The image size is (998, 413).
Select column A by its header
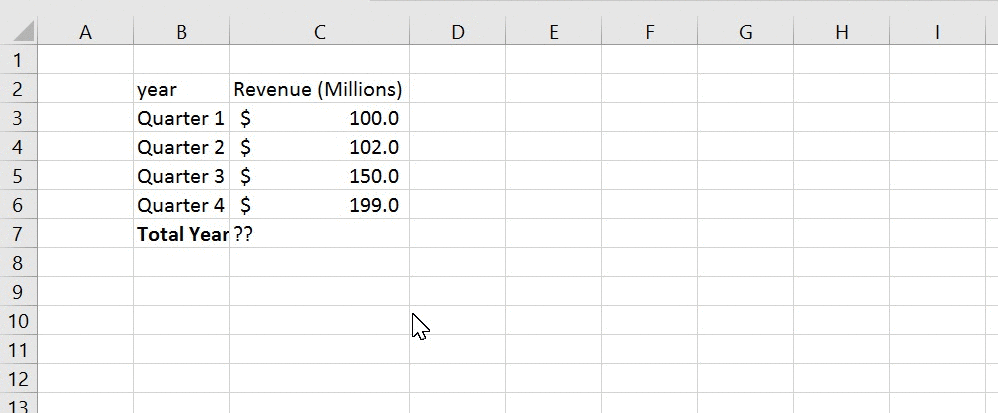pos(85,32)
